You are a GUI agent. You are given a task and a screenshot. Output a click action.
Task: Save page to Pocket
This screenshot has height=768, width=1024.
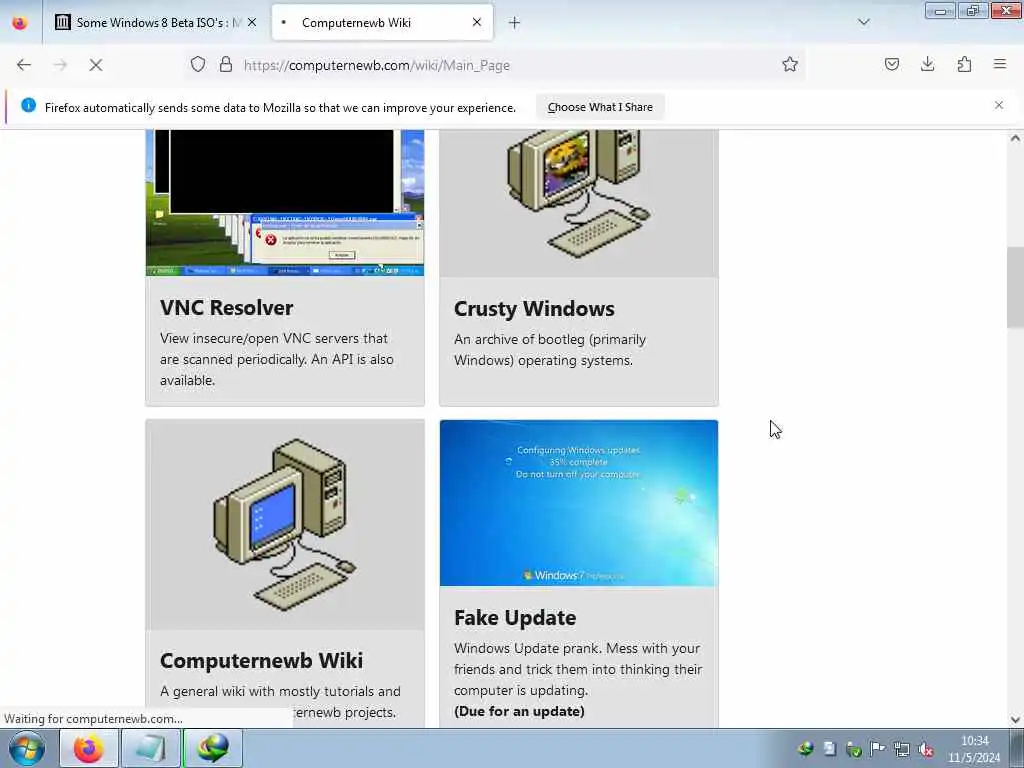[x=891, y=64]
